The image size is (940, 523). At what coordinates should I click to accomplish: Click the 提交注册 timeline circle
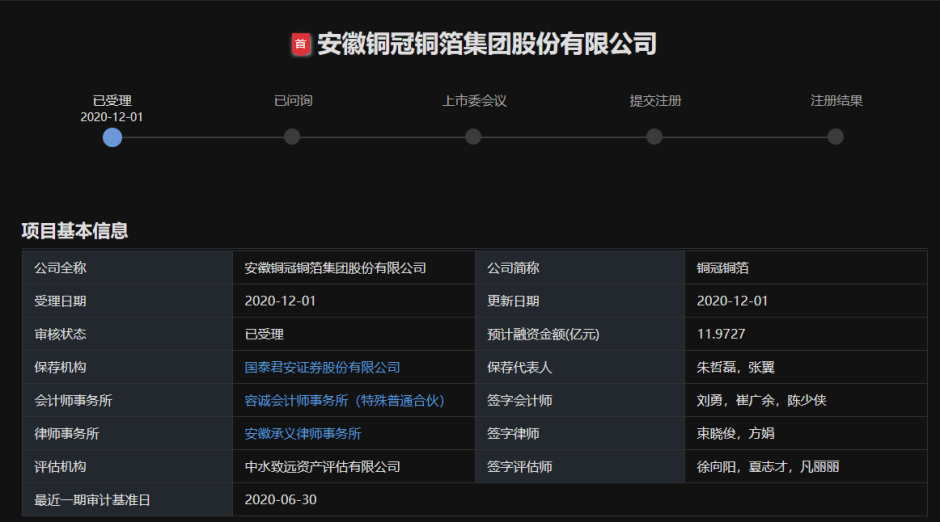coord(654,137)
